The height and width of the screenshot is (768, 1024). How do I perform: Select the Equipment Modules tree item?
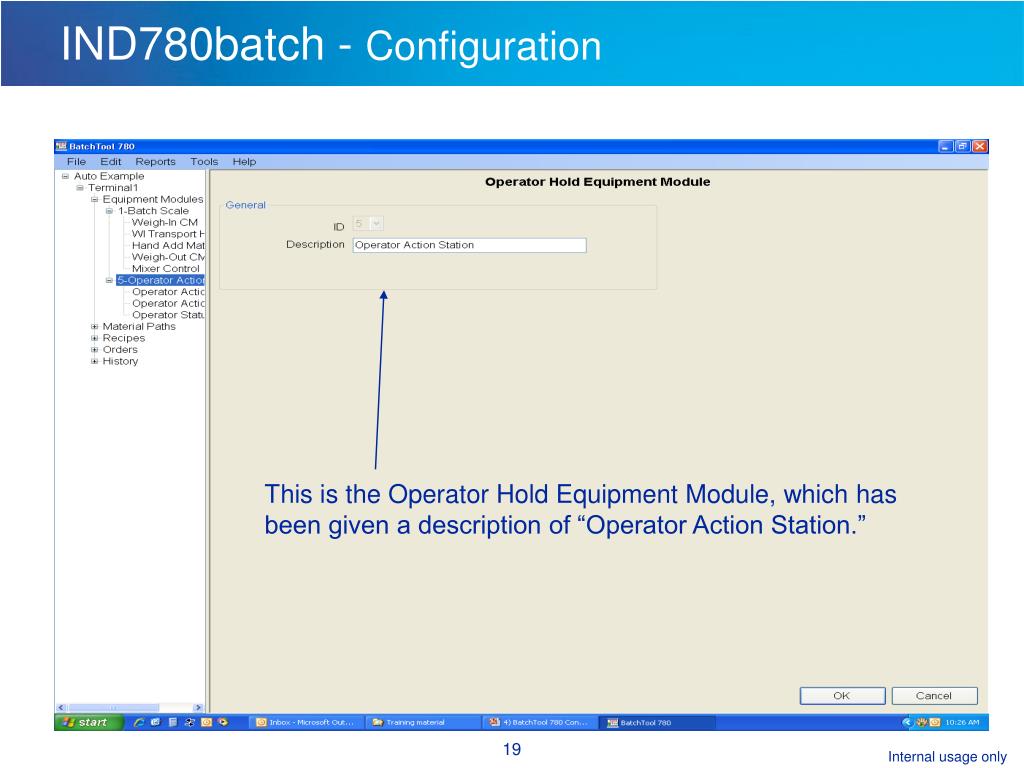tap(153, 199)
